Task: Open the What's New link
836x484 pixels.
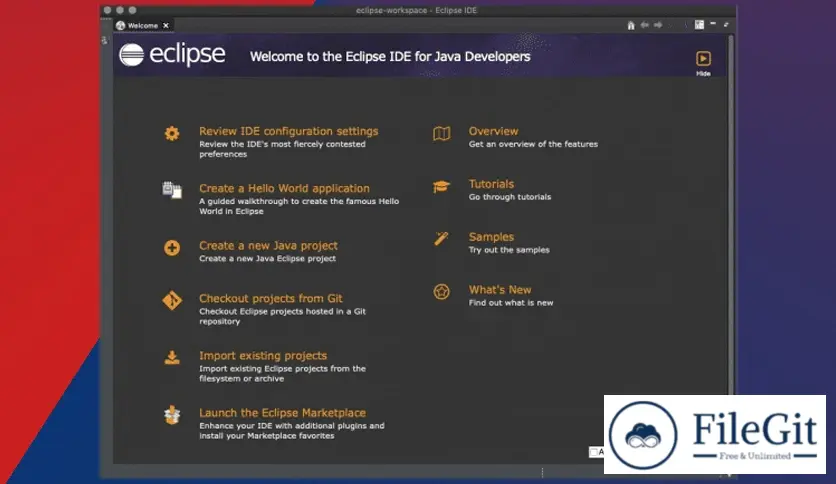Action: (x=500, y=289)
